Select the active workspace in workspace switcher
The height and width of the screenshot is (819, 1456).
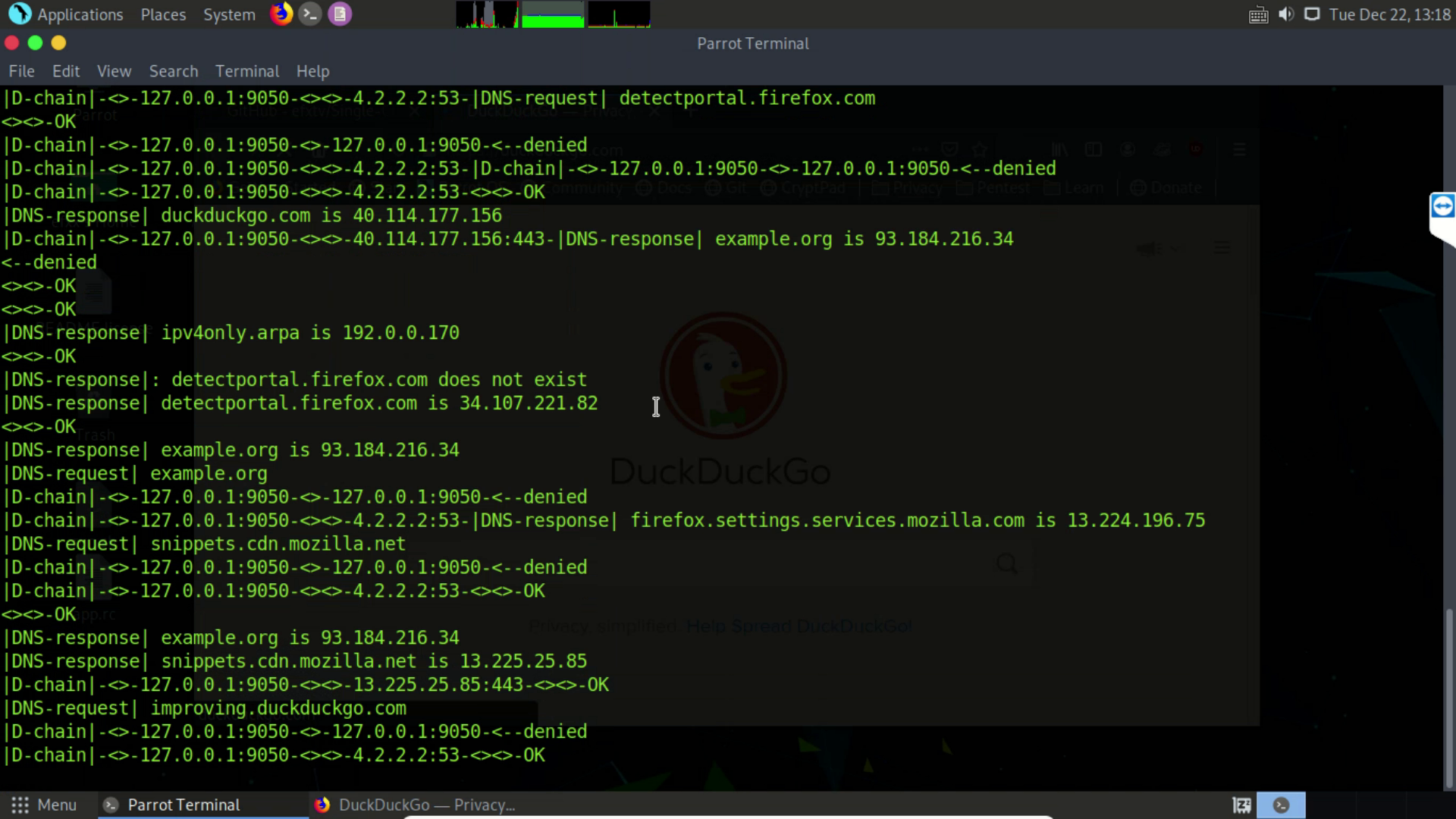1281,805
